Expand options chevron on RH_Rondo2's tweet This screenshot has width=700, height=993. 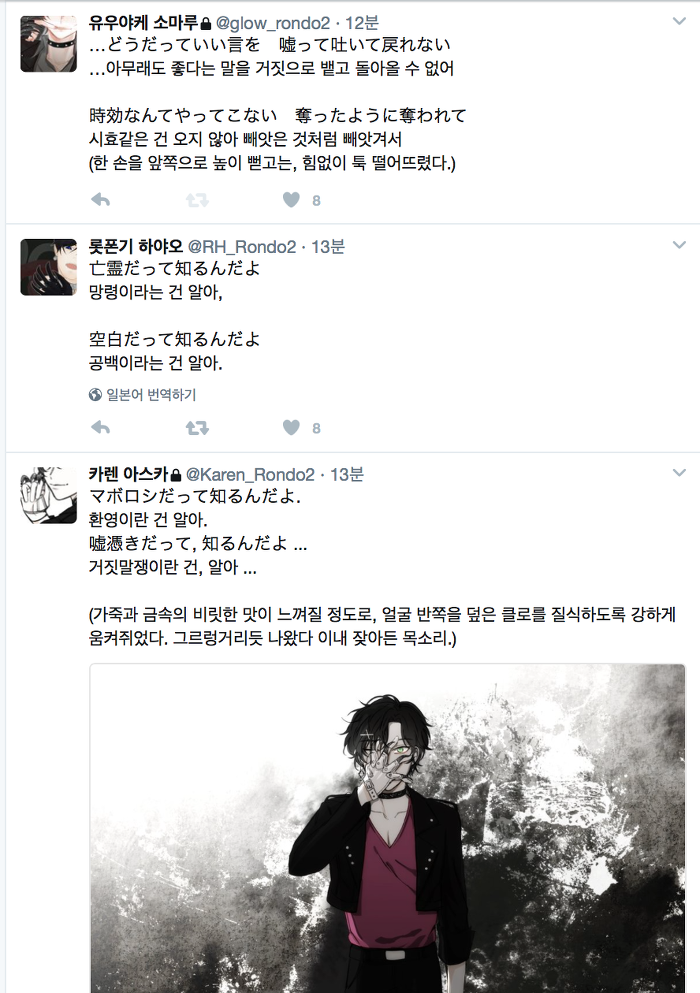click(679, 245)
